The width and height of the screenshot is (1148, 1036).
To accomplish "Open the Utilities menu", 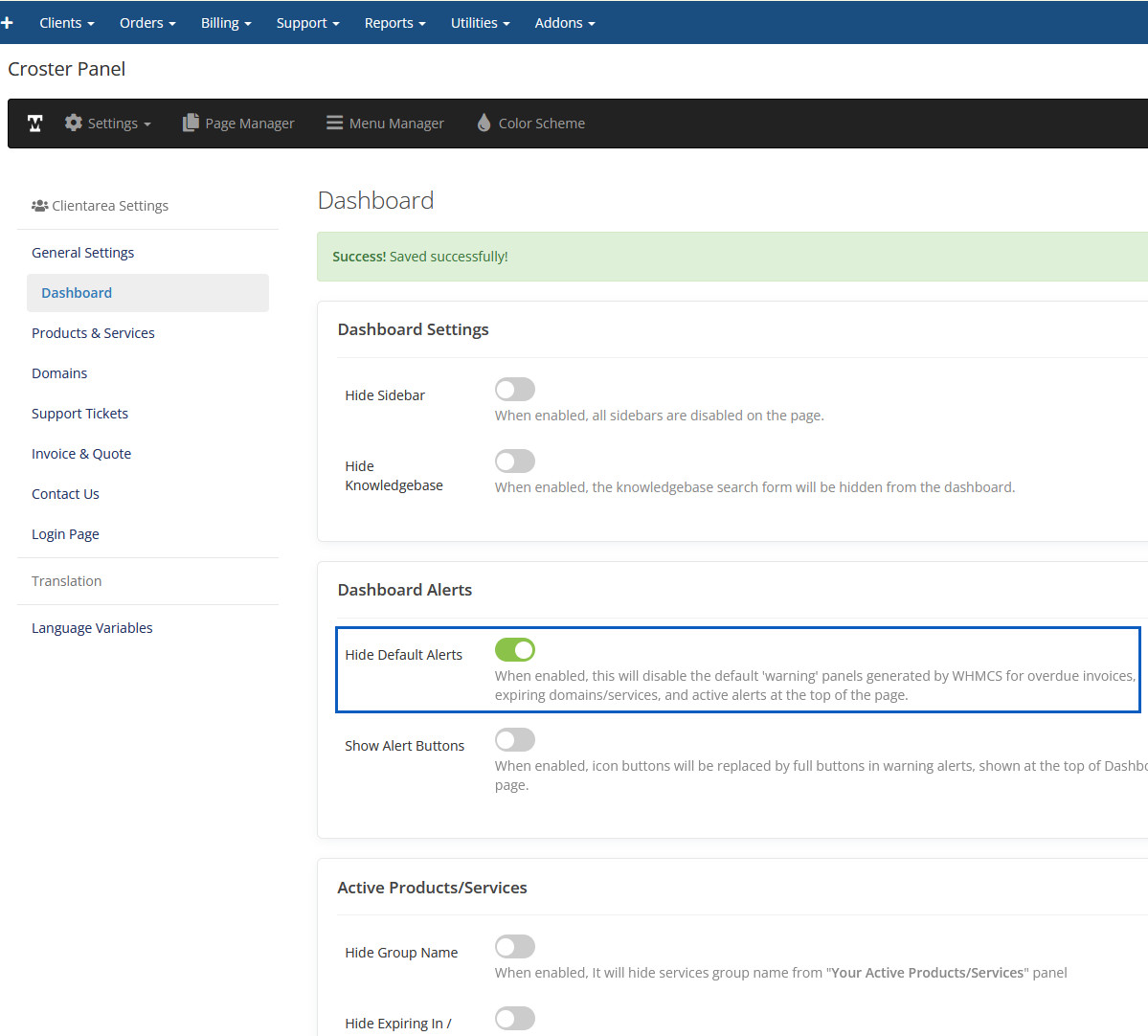I will 480,23.
